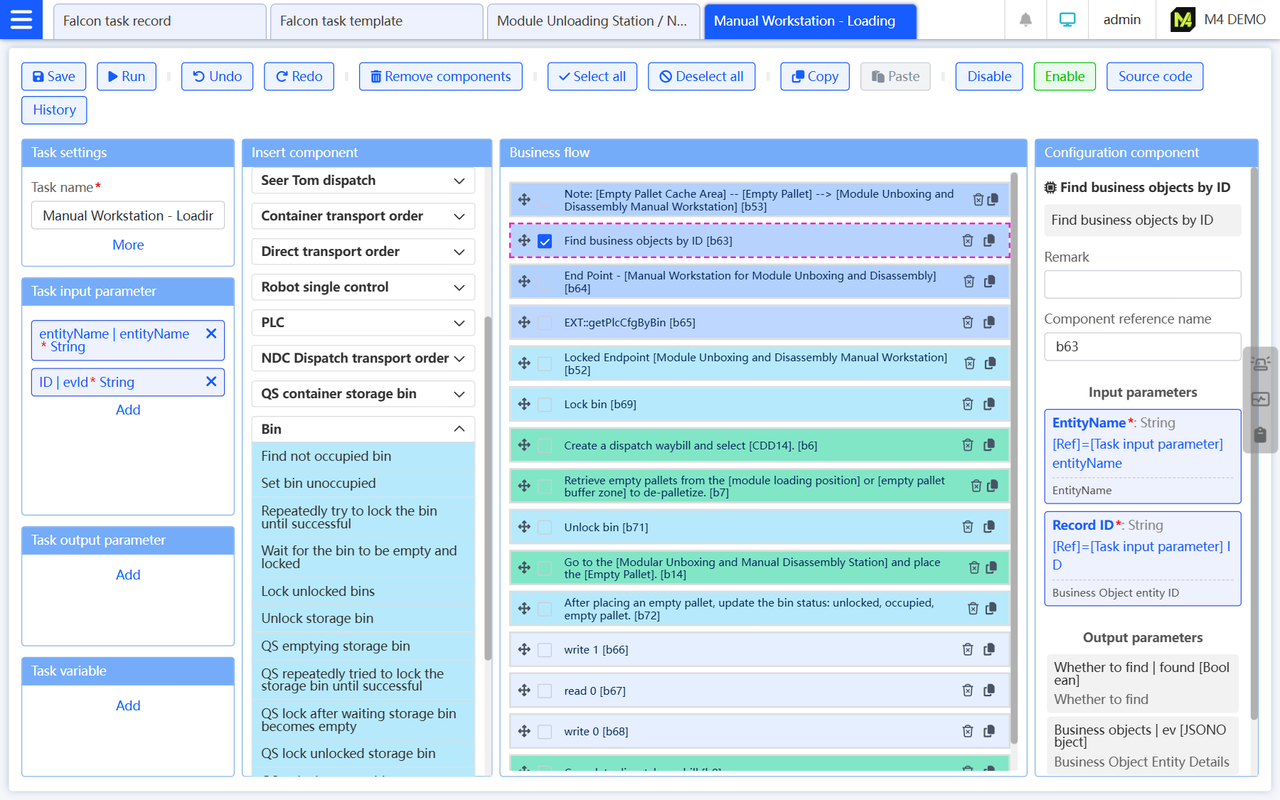This screenshot has width=1280, height=800.
Task: Click the clipboard icon on right sidebar
Action: point(1260,435)
